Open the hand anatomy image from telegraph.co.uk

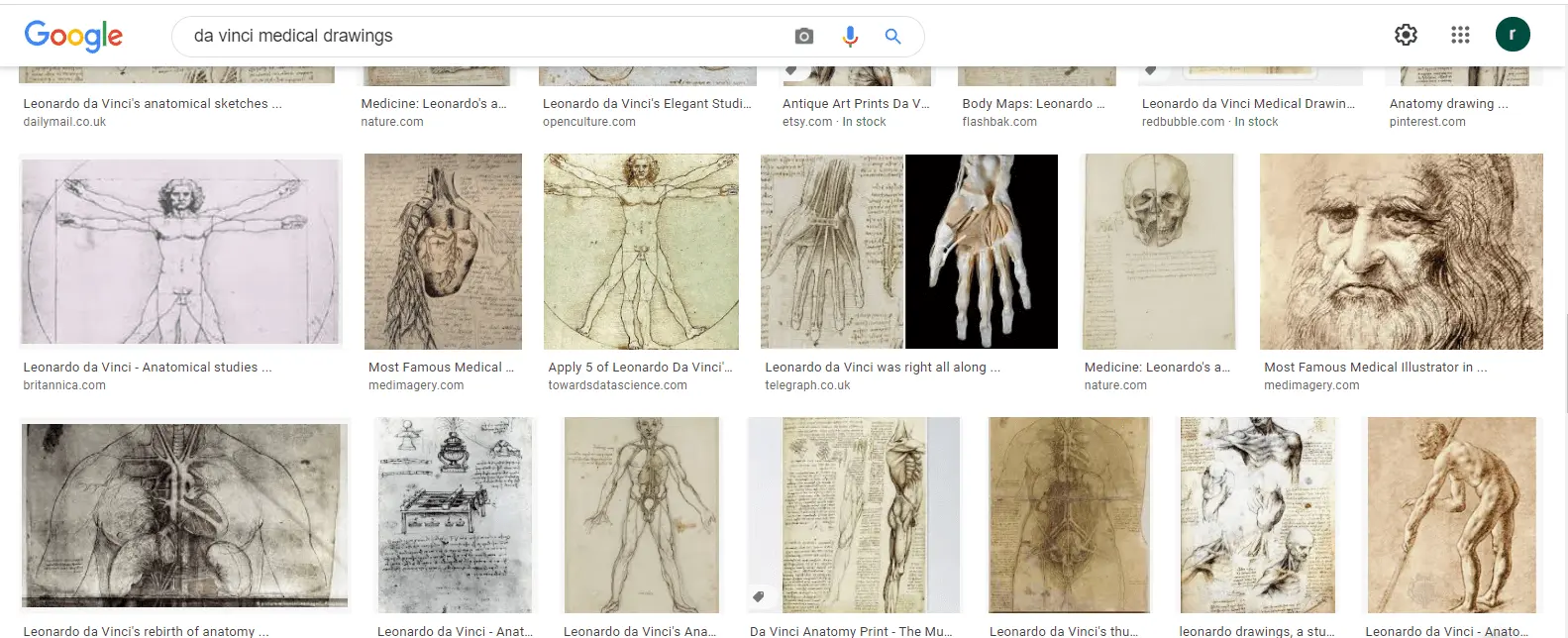(x=908, y=252)
